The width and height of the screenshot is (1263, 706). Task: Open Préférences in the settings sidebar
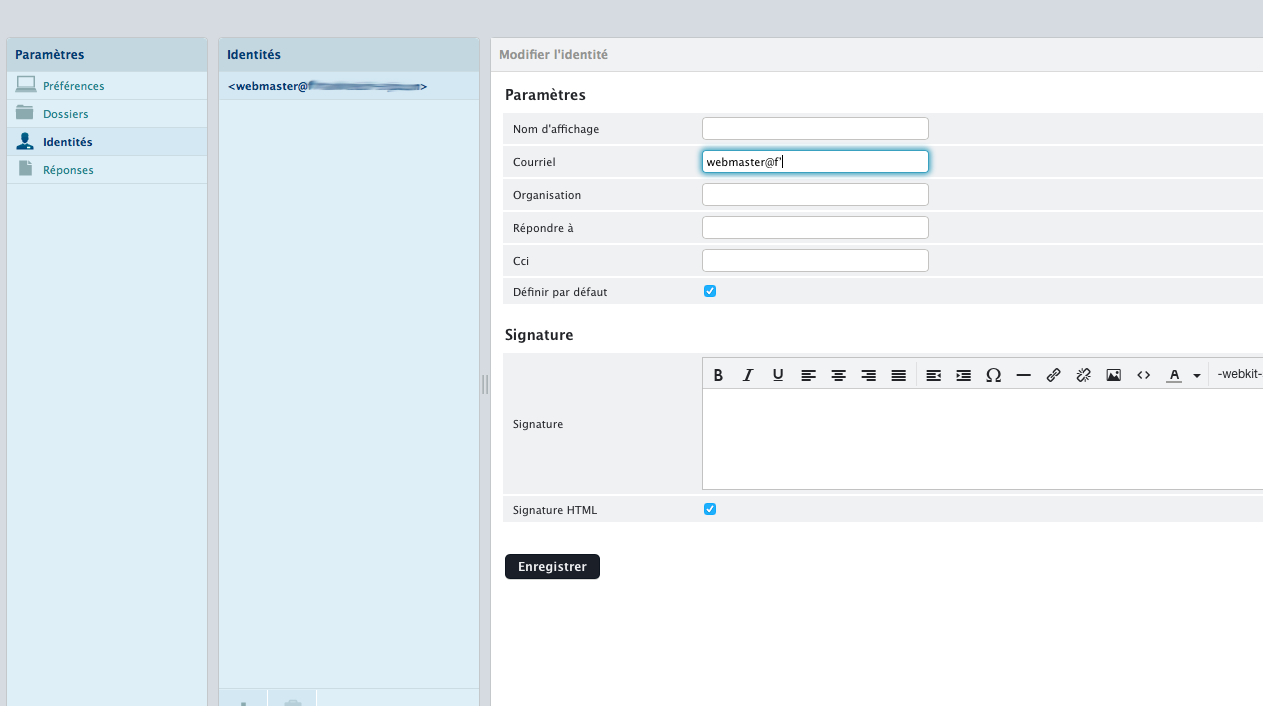tap(73, 86)
